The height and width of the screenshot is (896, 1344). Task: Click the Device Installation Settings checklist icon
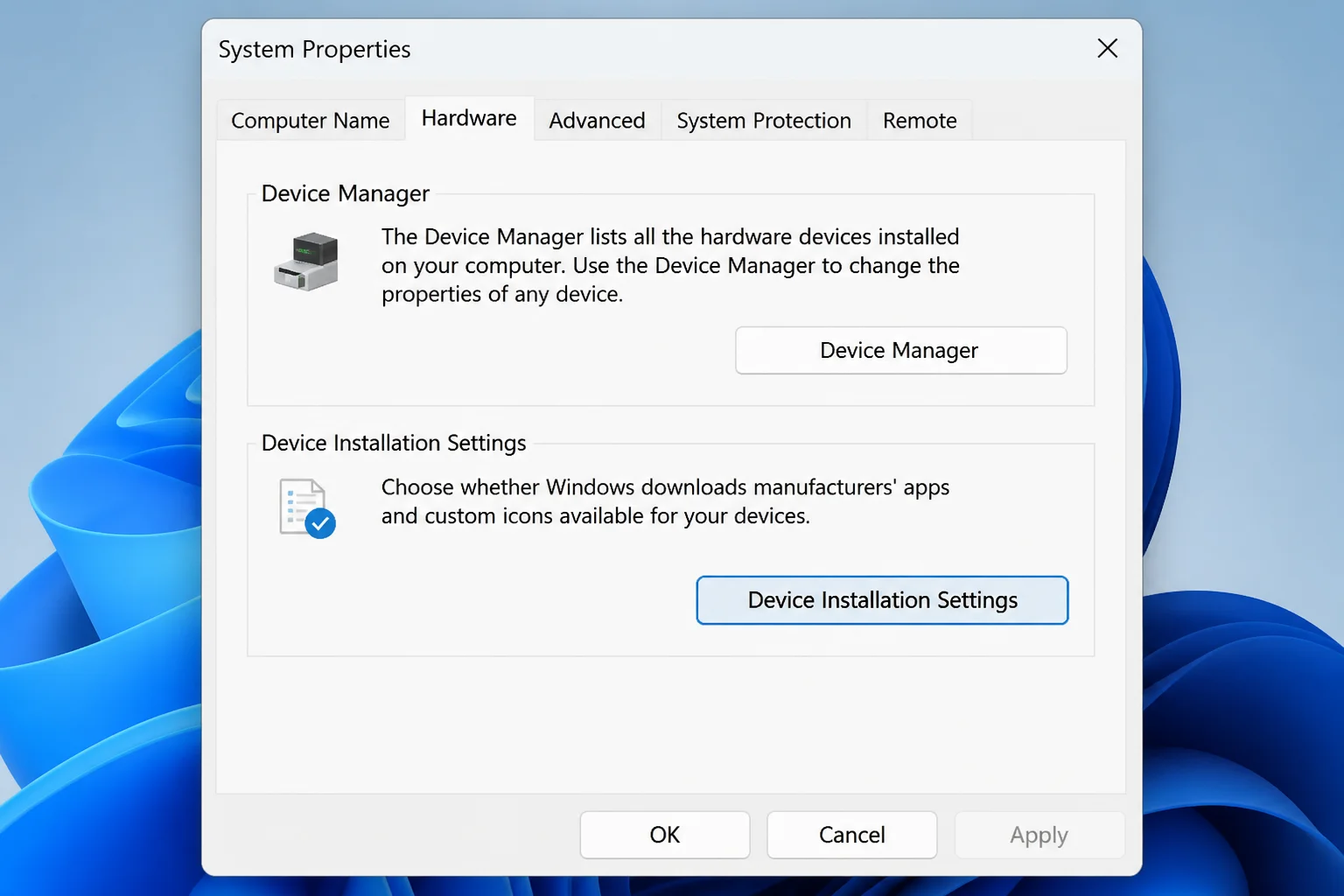point(307,508)
